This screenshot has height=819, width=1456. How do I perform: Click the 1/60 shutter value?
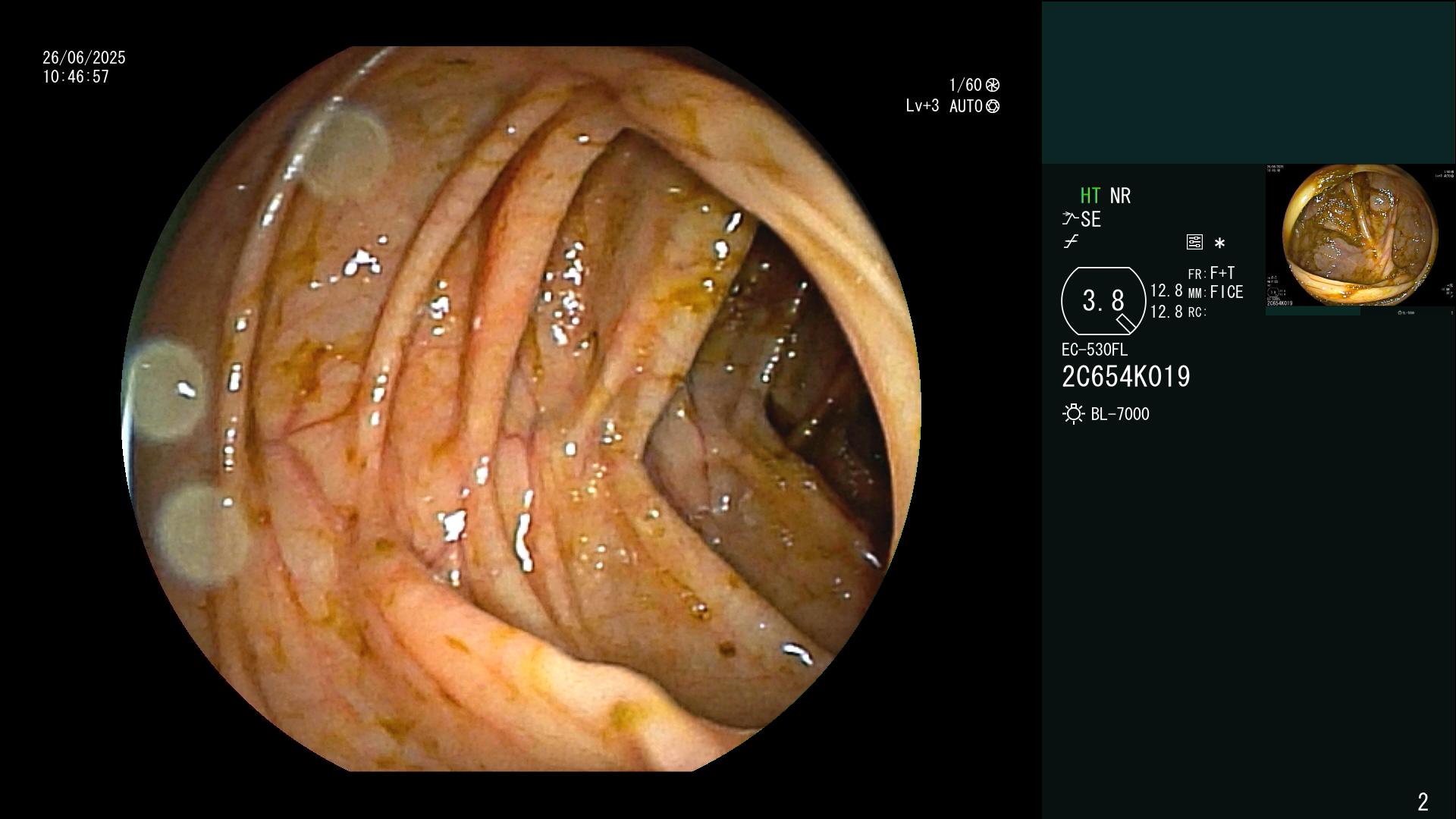(x=965, y=85)
